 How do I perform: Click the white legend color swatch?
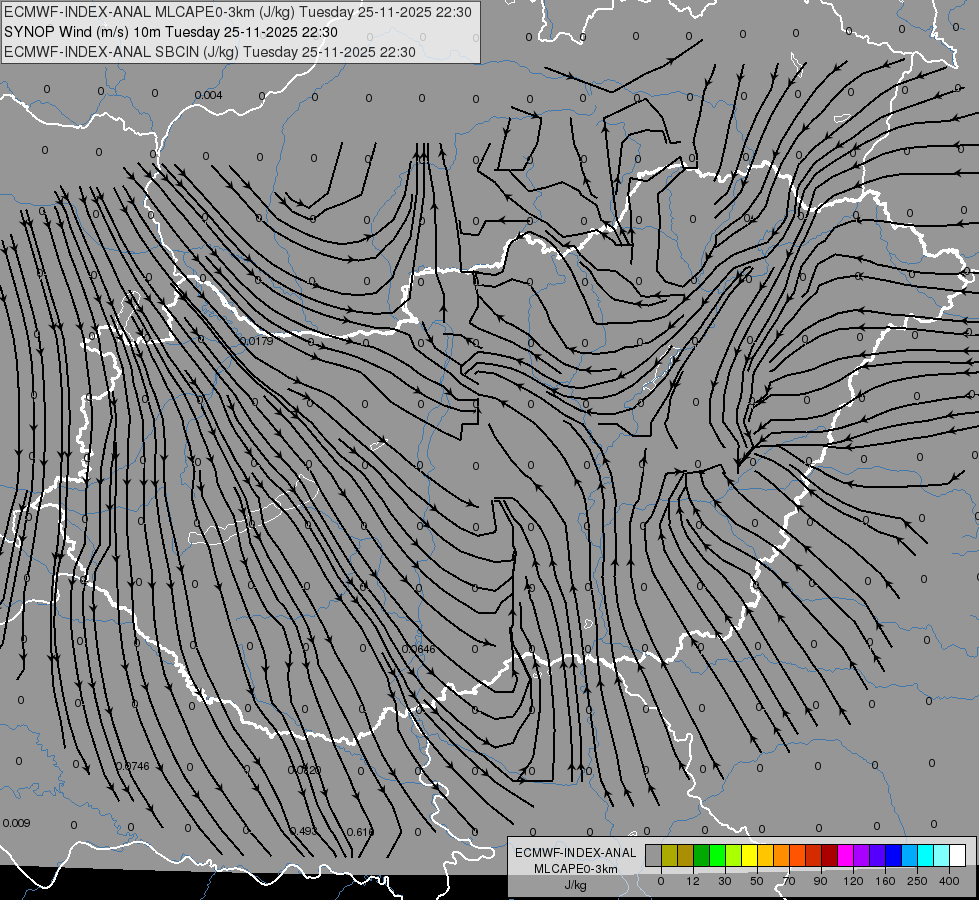(958, 856)
